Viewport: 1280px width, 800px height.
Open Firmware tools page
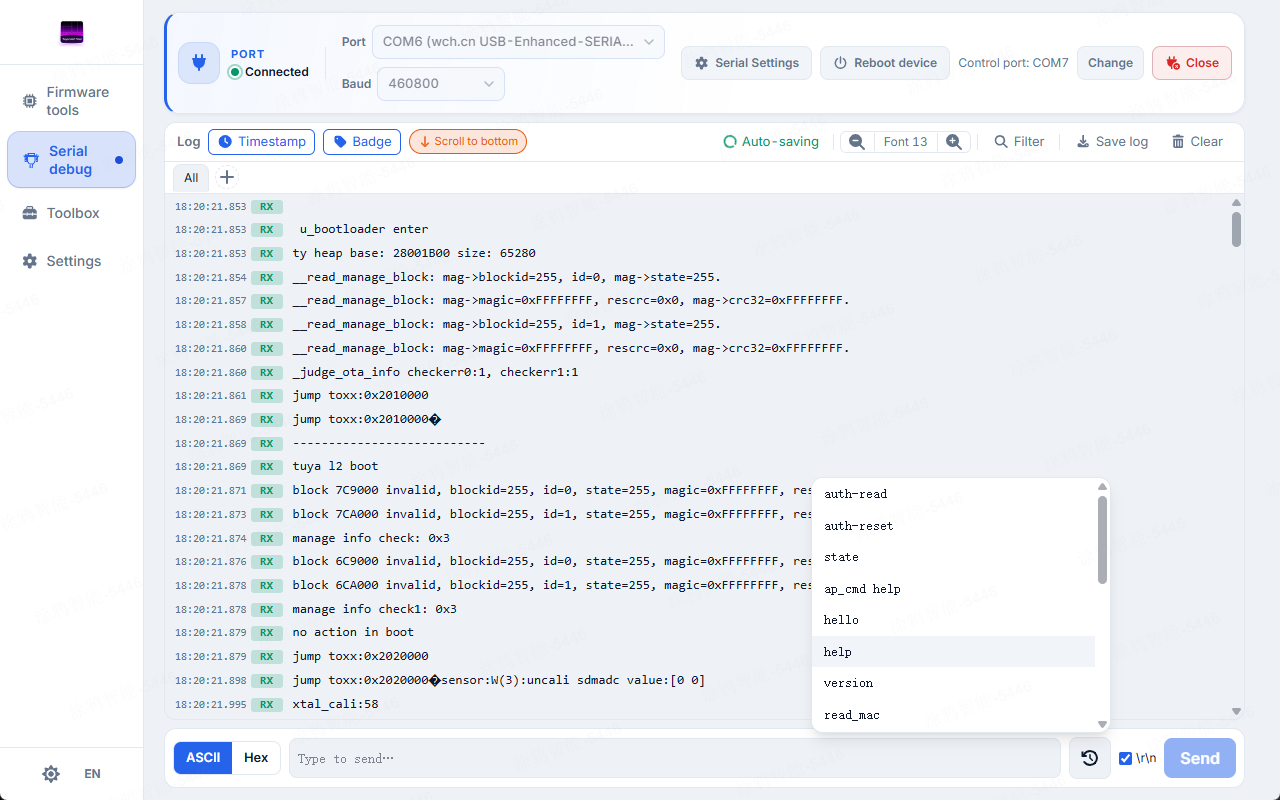[x=71, y=100]
